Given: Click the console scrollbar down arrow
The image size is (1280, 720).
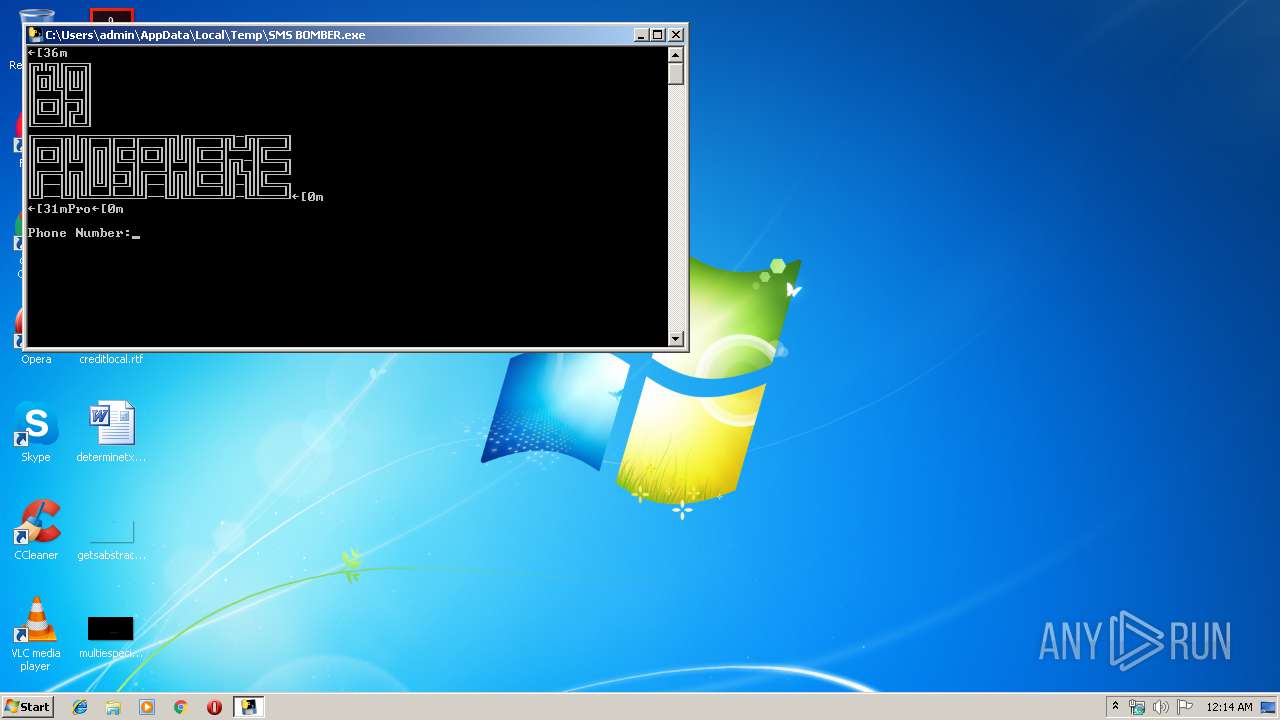Looking at the screenshot, I should point(676,338).
